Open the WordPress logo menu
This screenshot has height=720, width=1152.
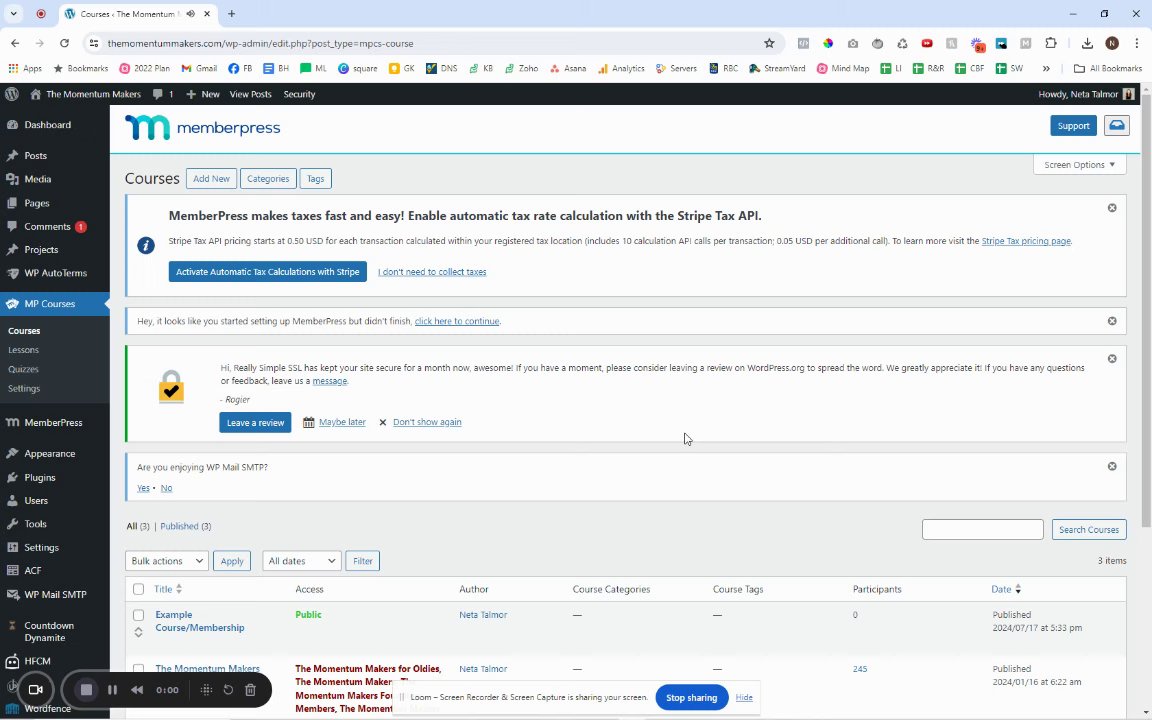pyautogui.click(x=12, y=94)
